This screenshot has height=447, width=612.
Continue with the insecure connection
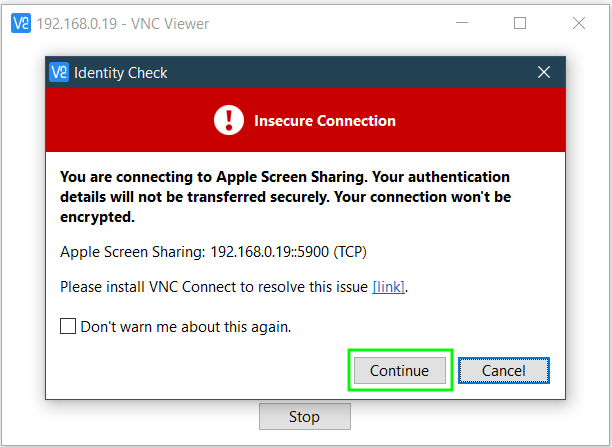(x=400, y=370)
